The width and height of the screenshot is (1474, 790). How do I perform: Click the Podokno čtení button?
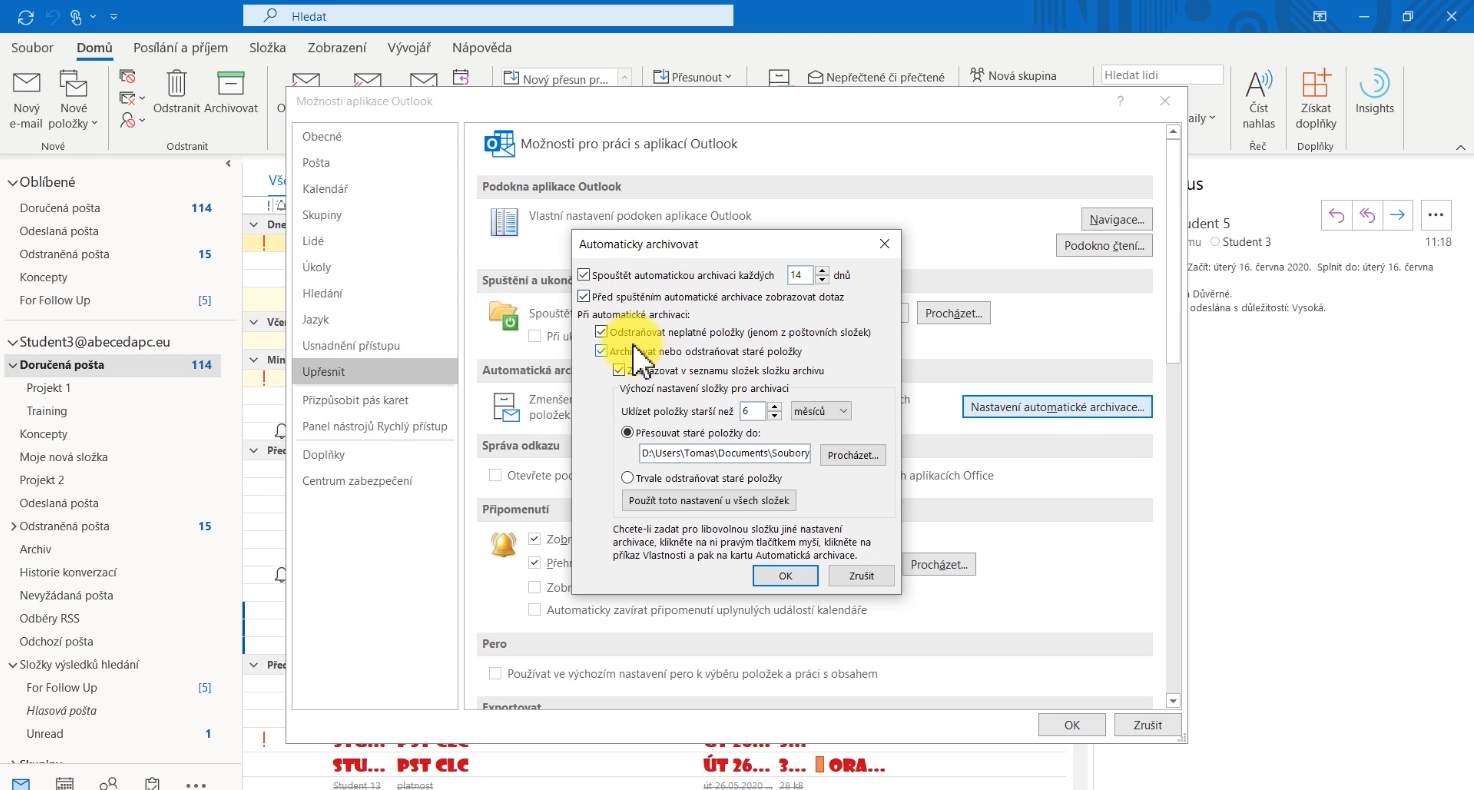pos(1104,245)
